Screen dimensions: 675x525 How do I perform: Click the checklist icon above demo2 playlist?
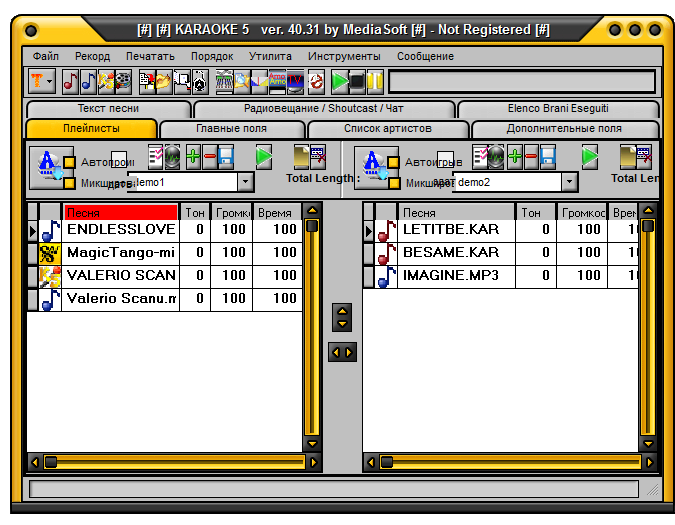(480, 156)
